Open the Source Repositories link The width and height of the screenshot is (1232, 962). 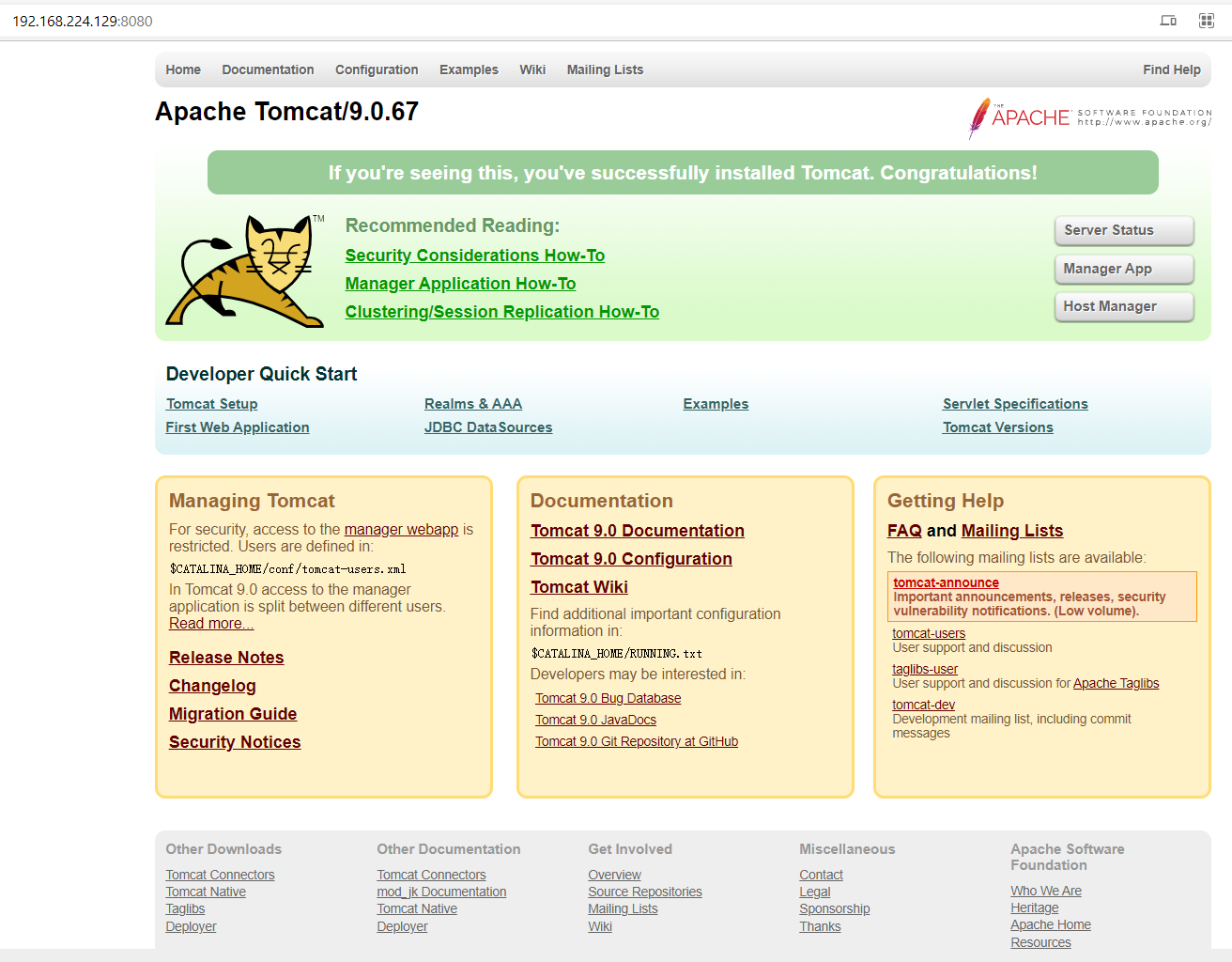point(645,892)
